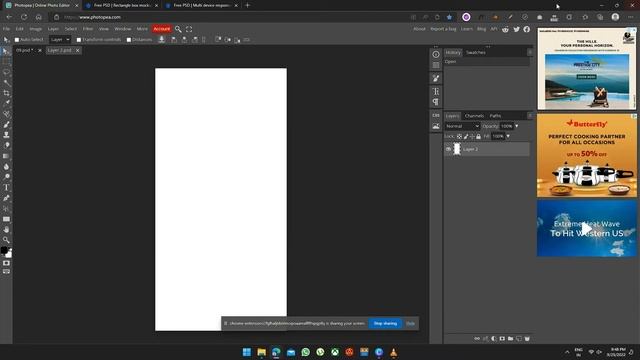Open the Info panel icon
Image resolution: width=640 pixels, height=360 pixels.
click(436, 54)
